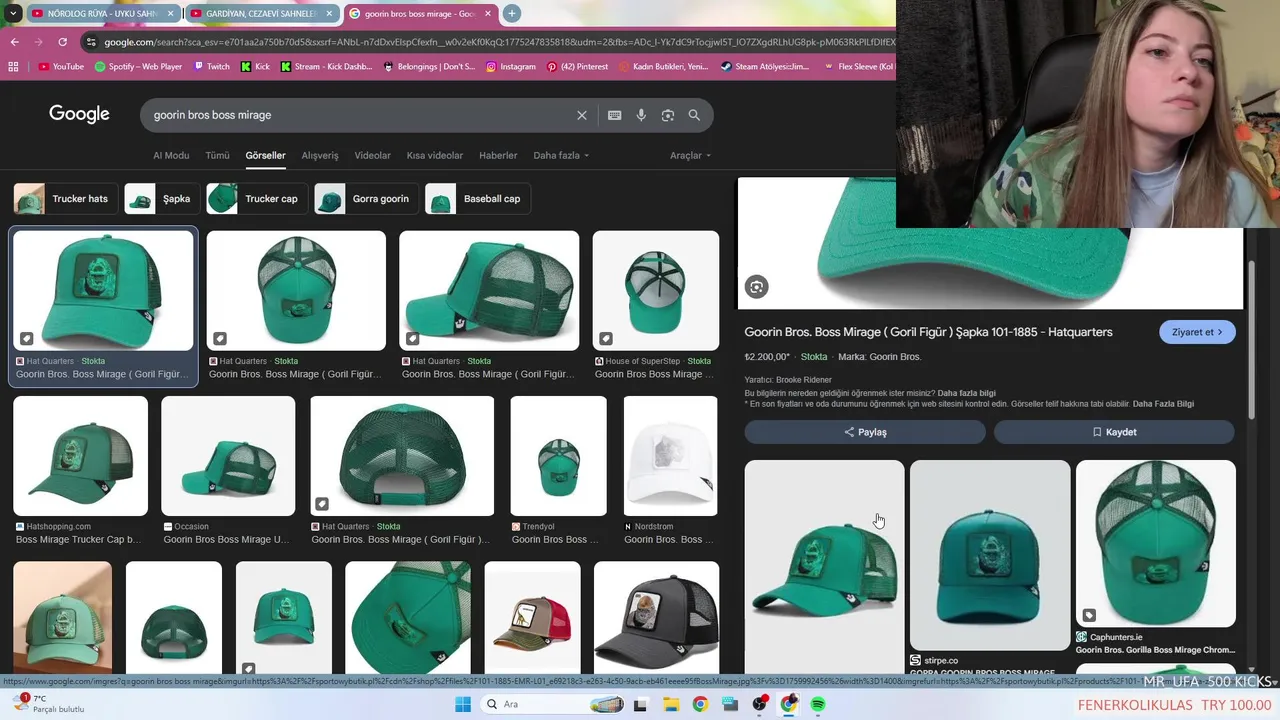The height and width of the screenshot is (720, 1280).
Task: Search by image with the Google Lens icon
Action: 668,115
